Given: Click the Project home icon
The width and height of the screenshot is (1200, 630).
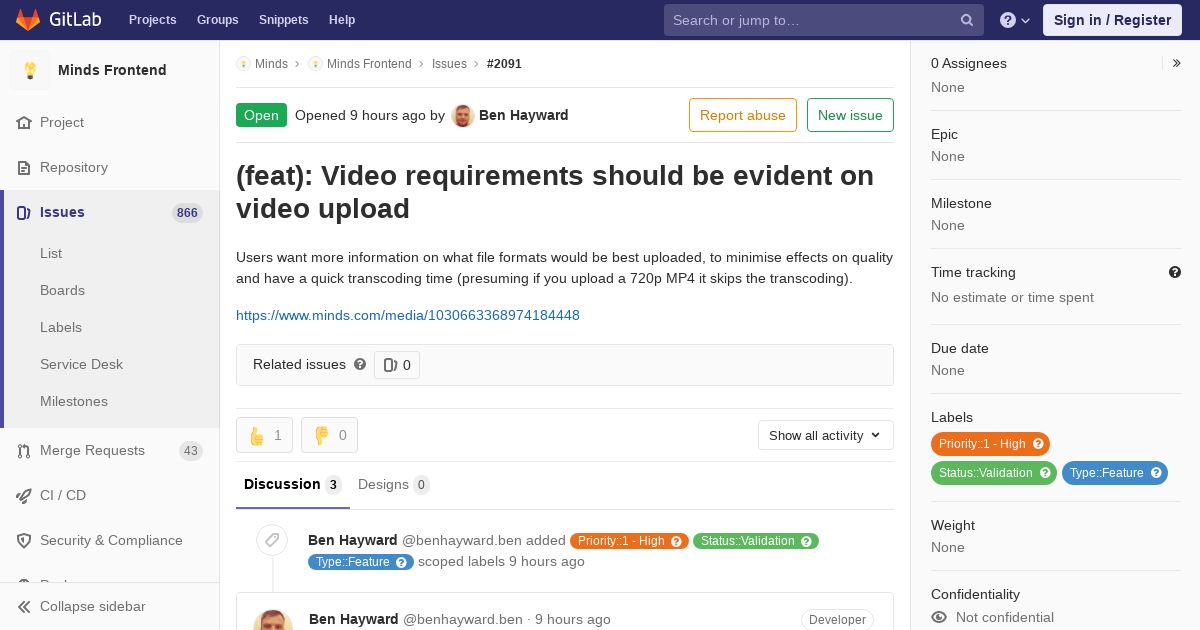Looking at the screenshot, I should pos(24,122).
